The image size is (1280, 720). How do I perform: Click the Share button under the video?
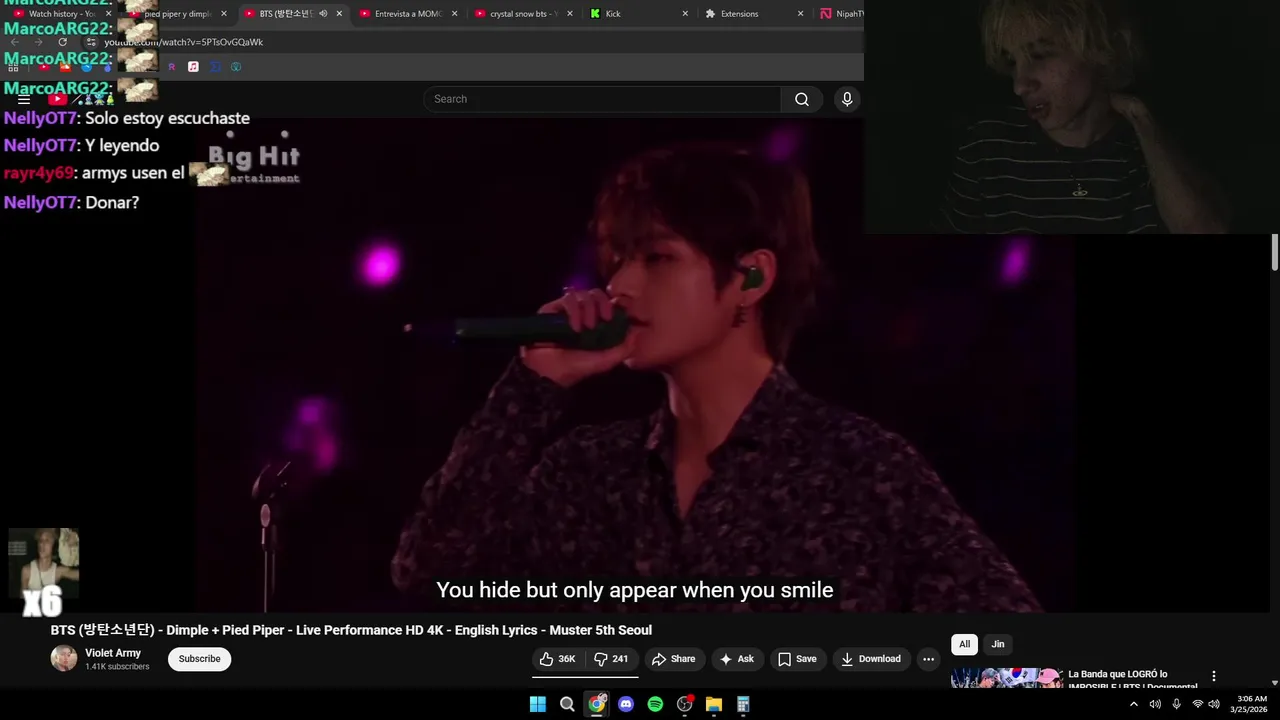pos(673,659)
